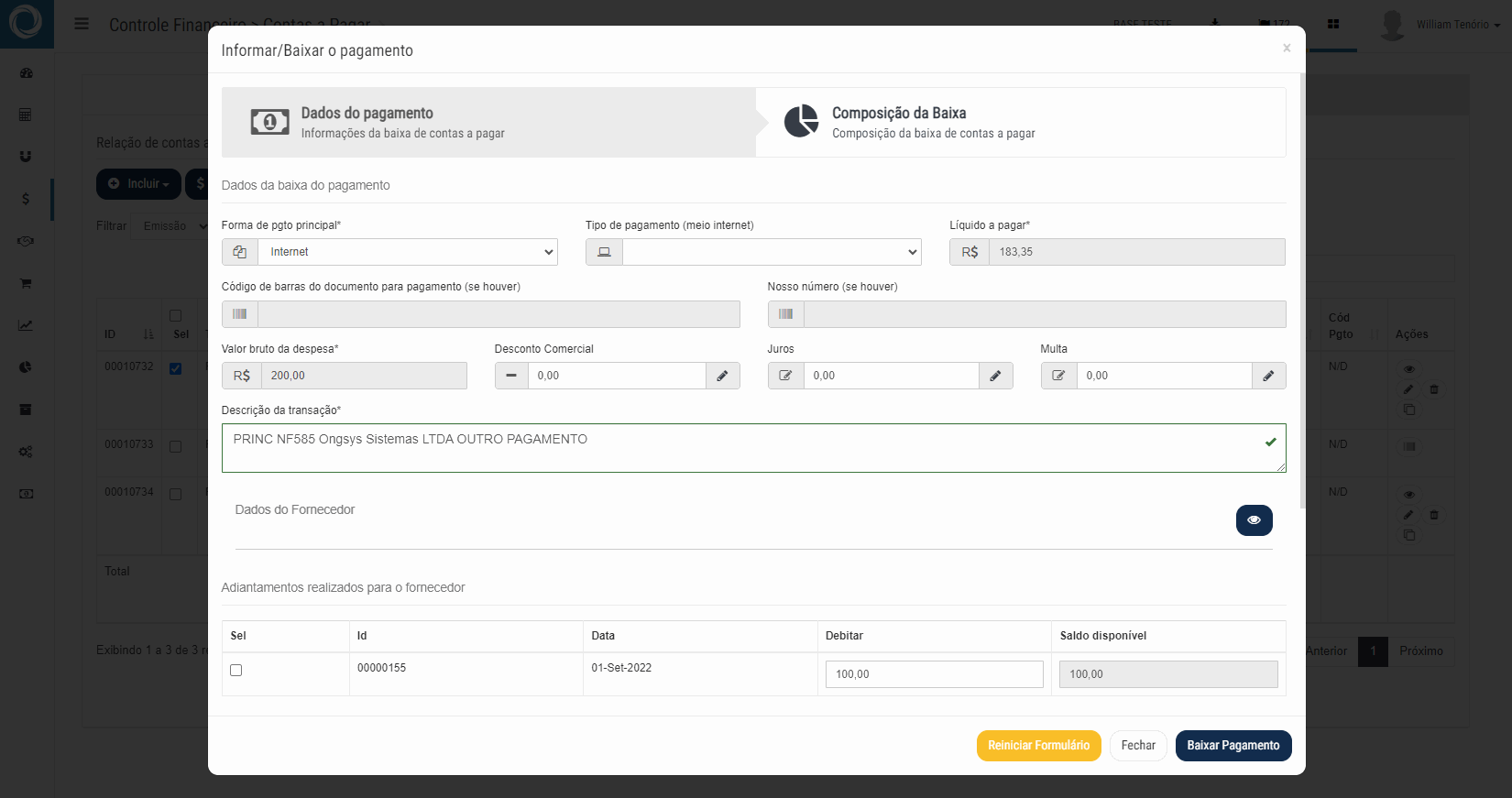Close the payment dialog with X
Viewport: 1512px width, 798px height.
pyautogui.click(x=1287, y=48)
